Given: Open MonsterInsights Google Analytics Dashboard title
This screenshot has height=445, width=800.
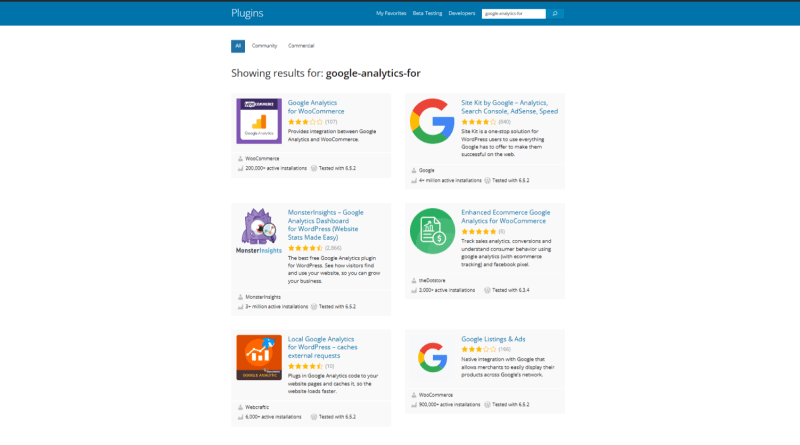Looking at the screenshot, I should click(x=326, y=225).
